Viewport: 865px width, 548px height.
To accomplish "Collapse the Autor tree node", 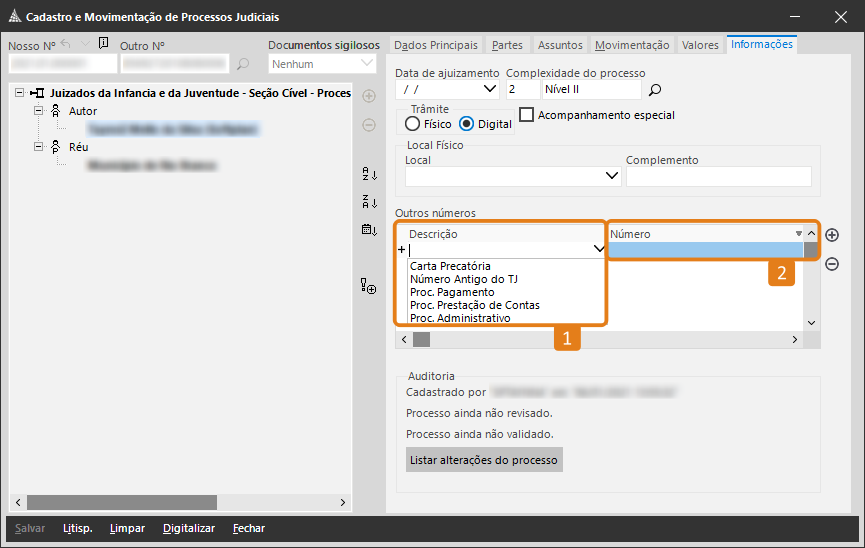I will [x=38, y=111].
